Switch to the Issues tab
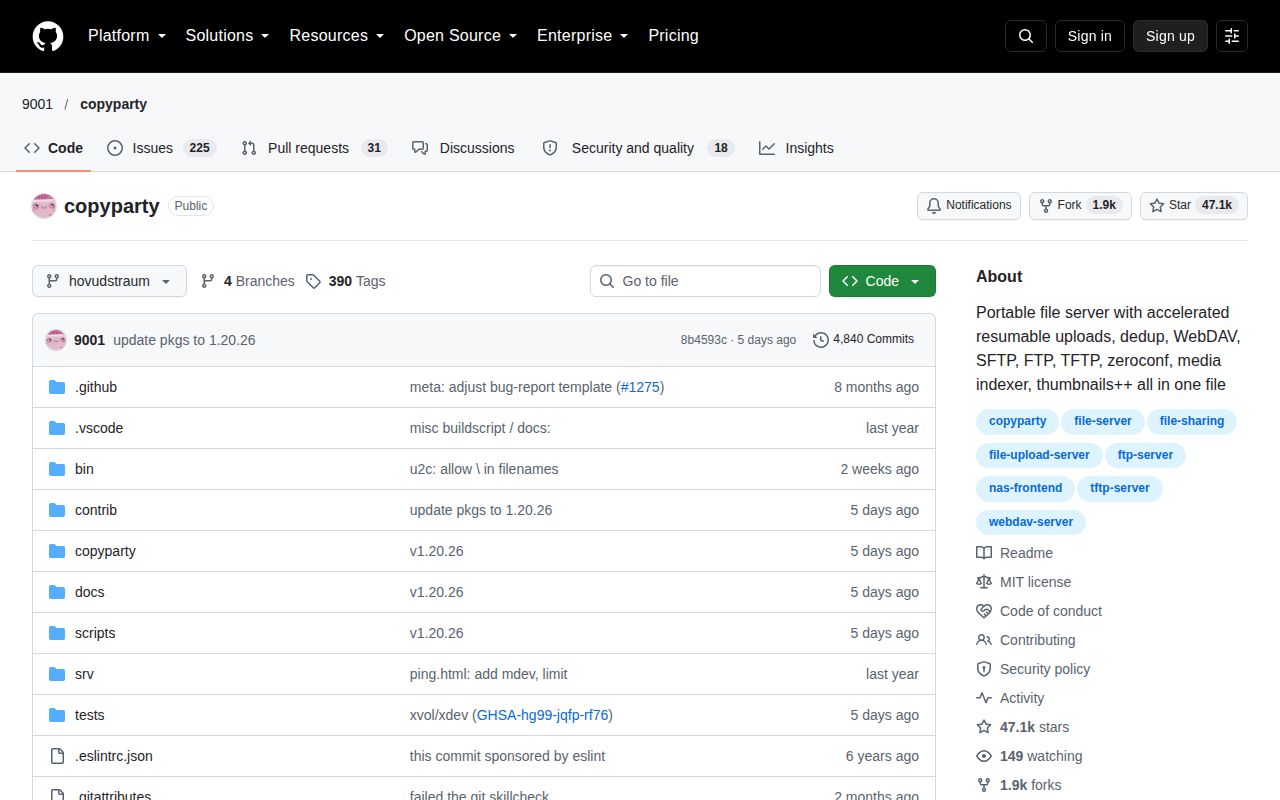The image size is (1280, 800). [161, 148]
